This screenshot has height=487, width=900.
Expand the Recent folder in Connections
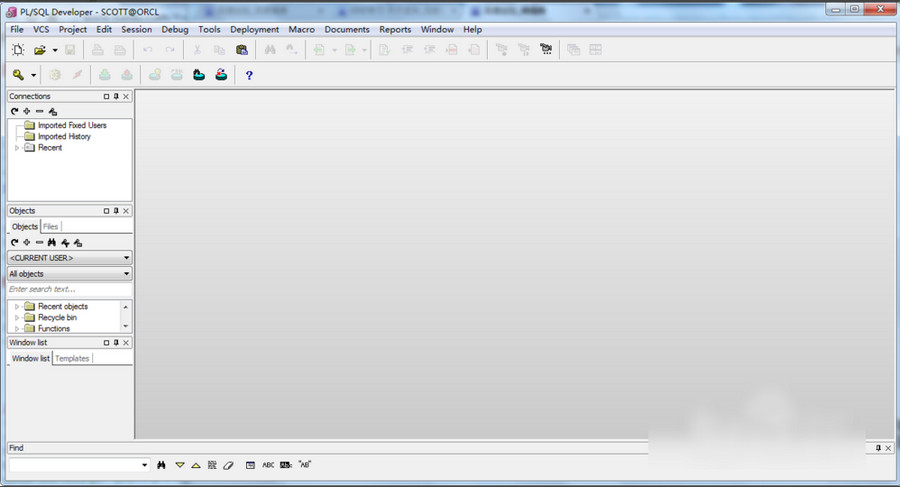pyautogui.click(x=17, y=148)
